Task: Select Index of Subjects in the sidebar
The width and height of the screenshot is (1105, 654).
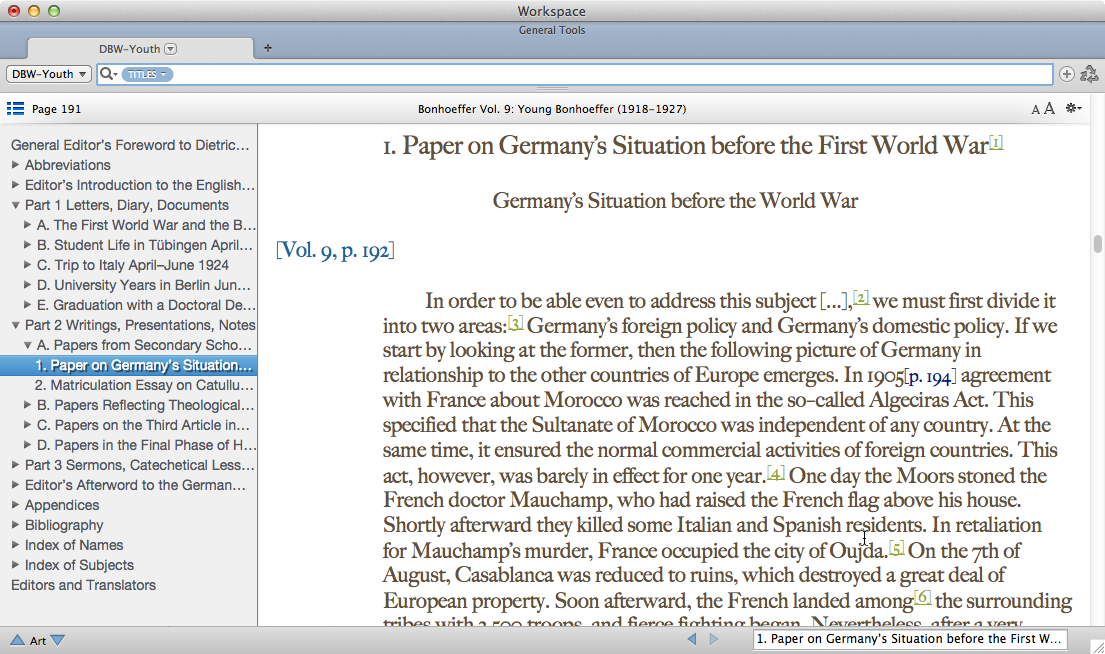Action: [x=79, y=565]
